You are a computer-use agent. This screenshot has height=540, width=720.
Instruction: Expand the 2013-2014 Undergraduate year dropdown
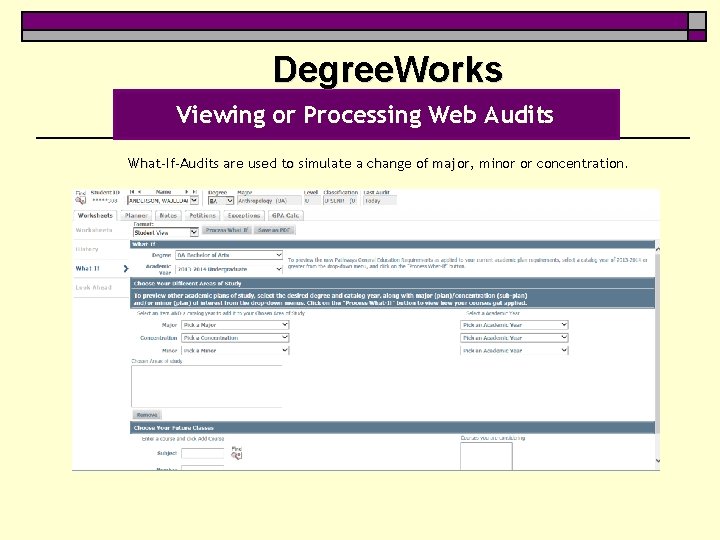[229, 269]
